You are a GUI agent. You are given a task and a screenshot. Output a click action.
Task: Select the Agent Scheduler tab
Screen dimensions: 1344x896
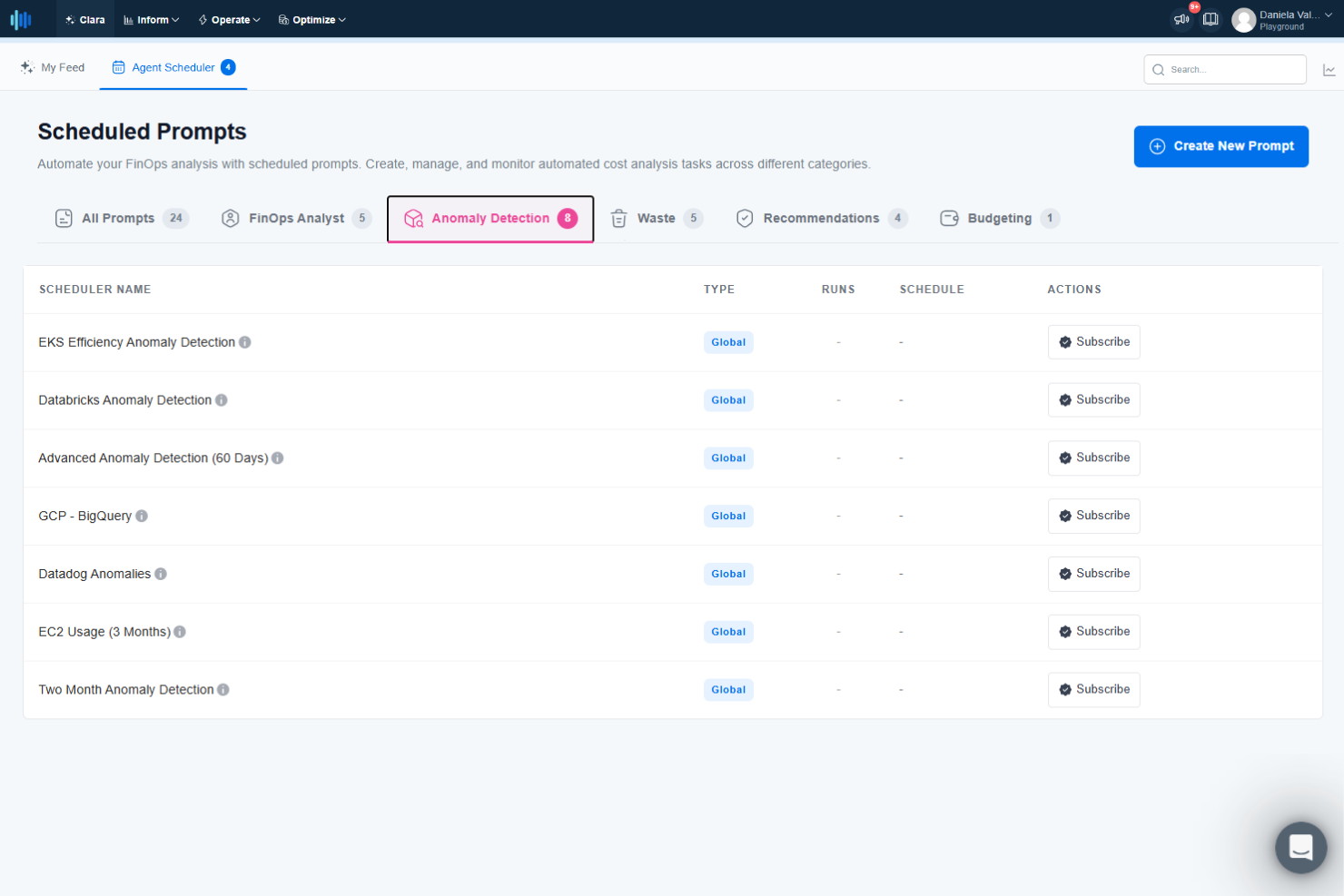coord(173,67)
